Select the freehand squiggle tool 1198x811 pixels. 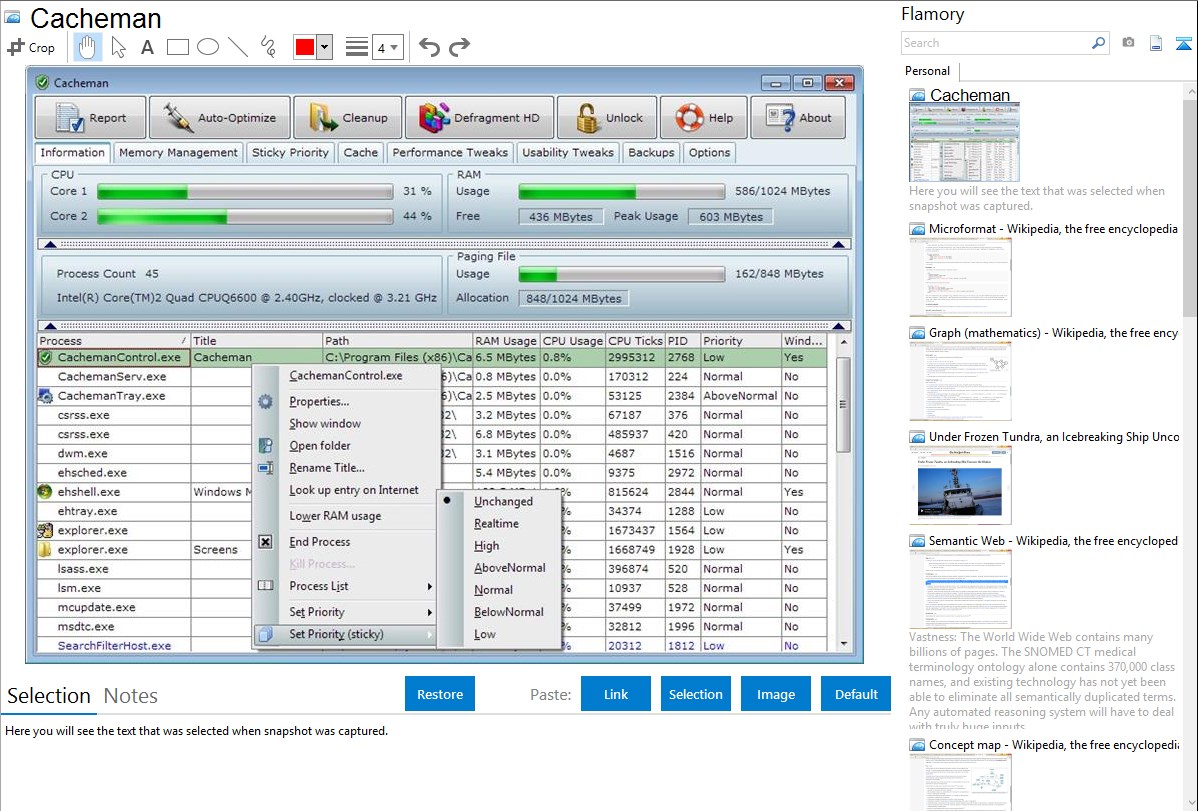(x=268, y=47)
